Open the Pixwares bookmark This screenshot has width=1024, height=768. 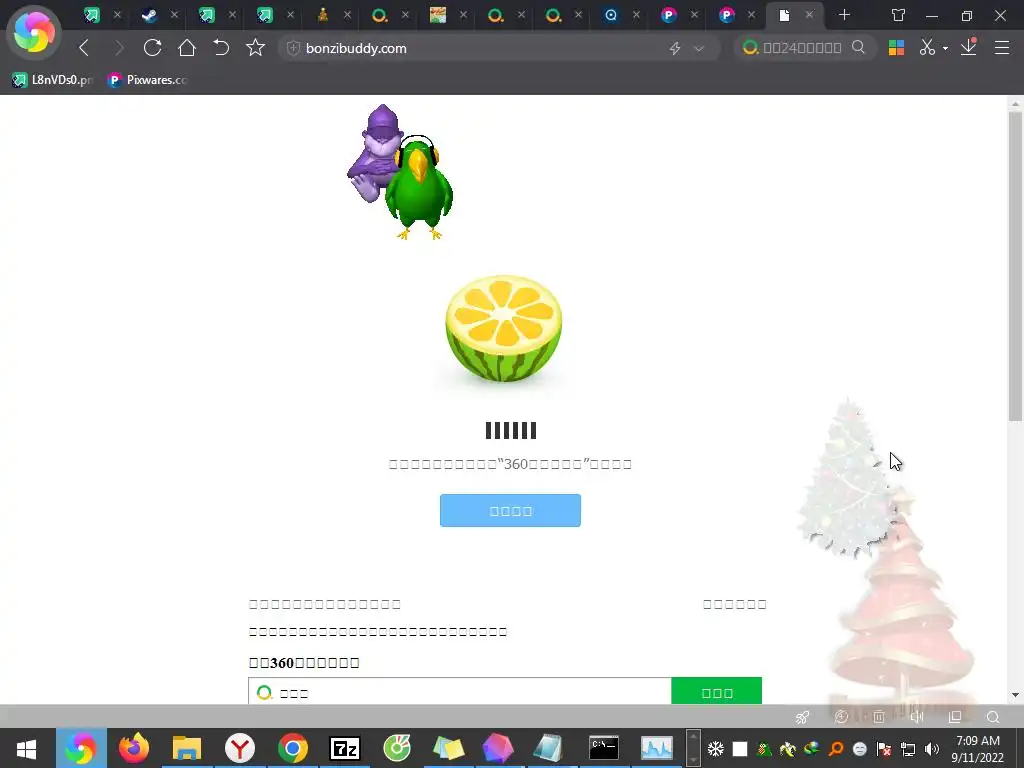148,80
